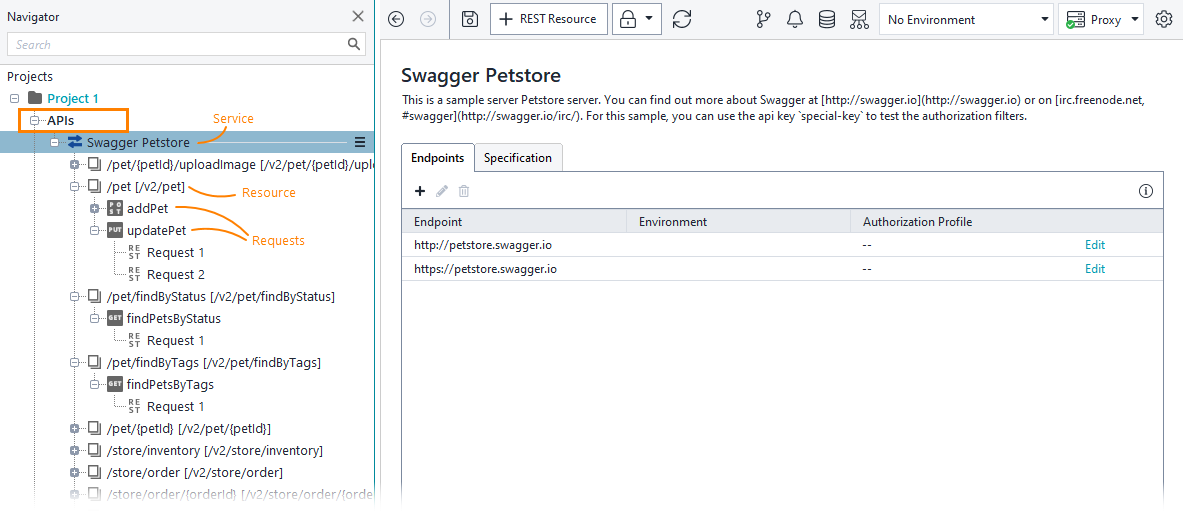Open the lock authorization dropdown
Viewport: 1183px width, 512px height.
[637, 20]
